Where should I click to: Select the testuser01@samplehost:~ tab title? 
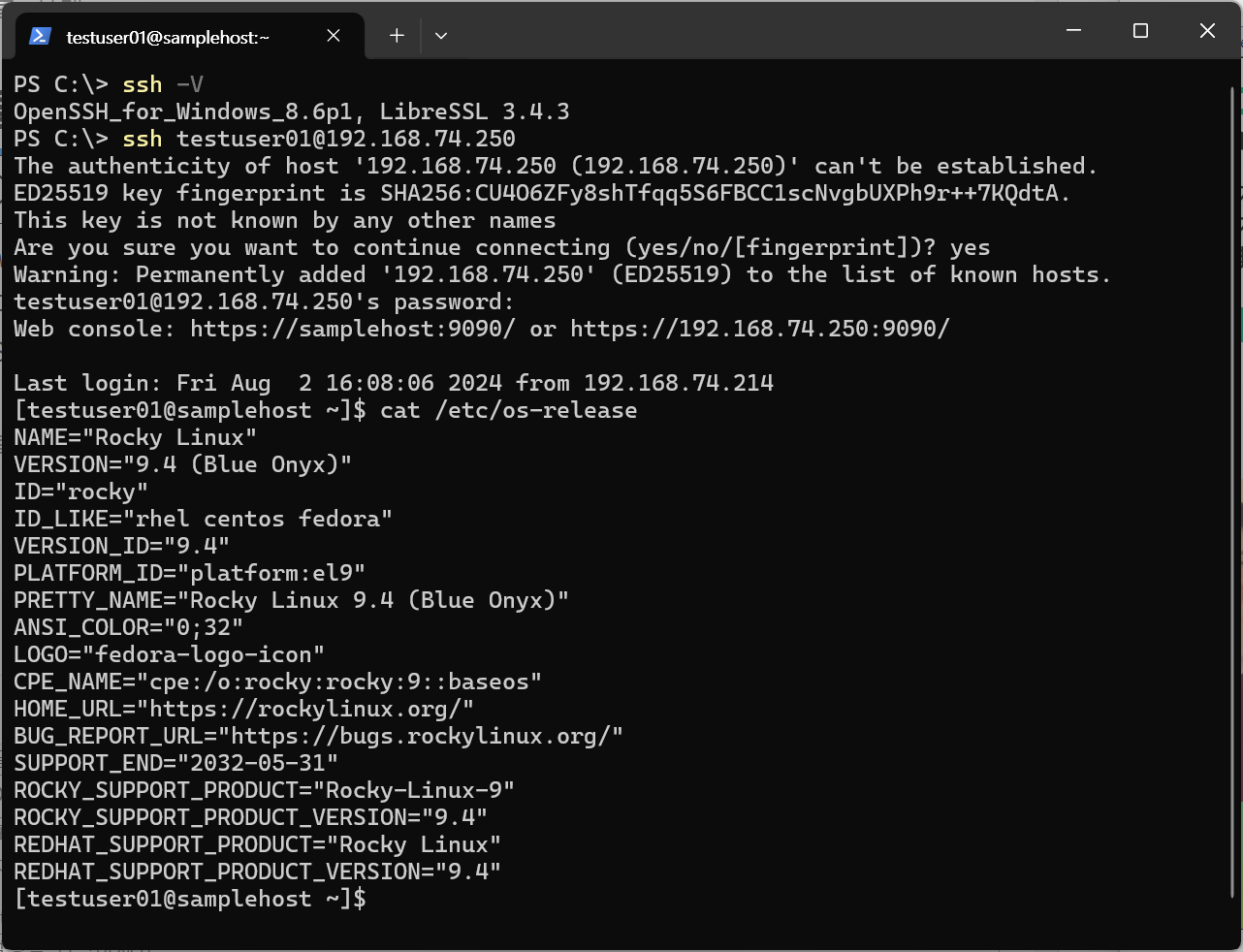point(168,37)
